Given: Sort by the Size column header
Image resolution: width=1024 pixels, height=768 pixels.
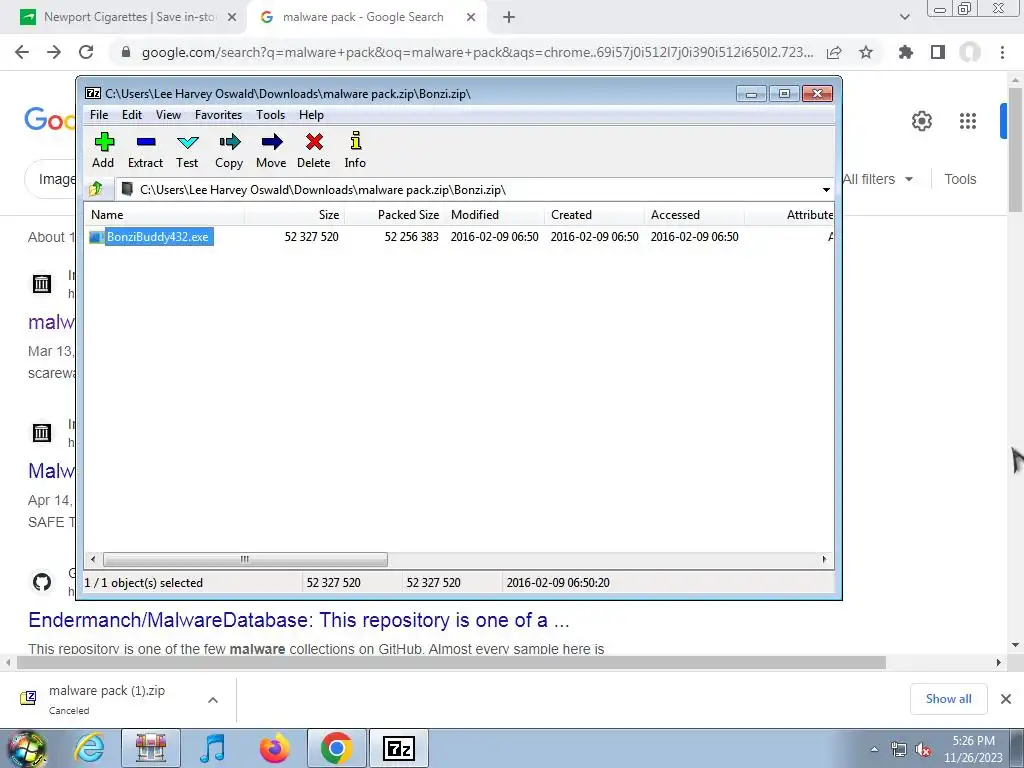Looking at the screenshot, I should coord(295,215).
